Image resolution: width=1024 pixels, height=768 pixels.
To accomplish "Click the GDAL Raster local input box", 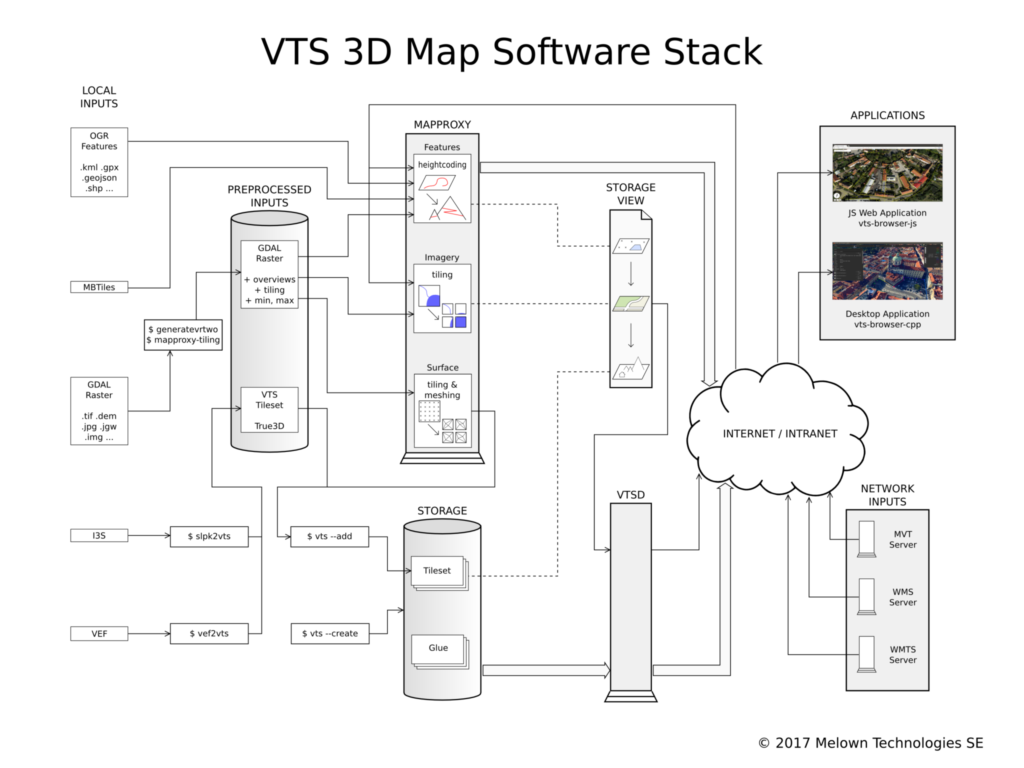I will pos(99,411).
